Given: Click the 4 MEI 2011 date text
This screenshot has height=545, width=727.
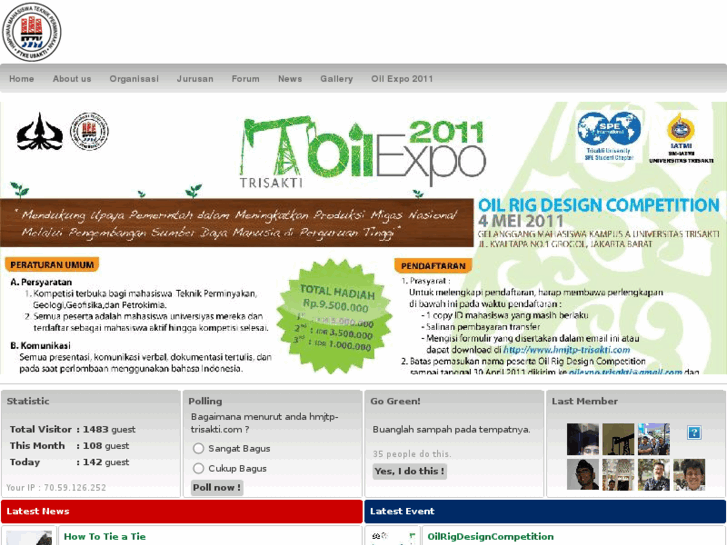Looking at the screenshot, I should pos(521,221).
